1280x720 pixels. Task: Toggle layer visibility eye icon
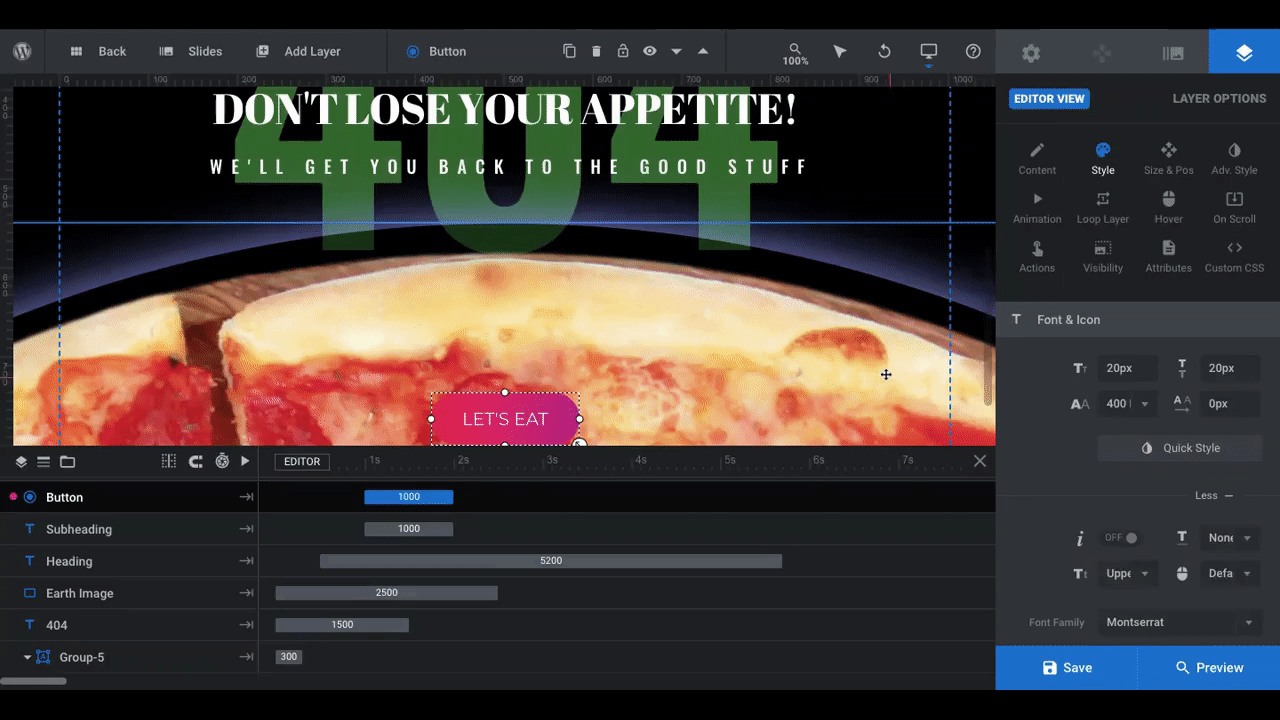(650, 51)
